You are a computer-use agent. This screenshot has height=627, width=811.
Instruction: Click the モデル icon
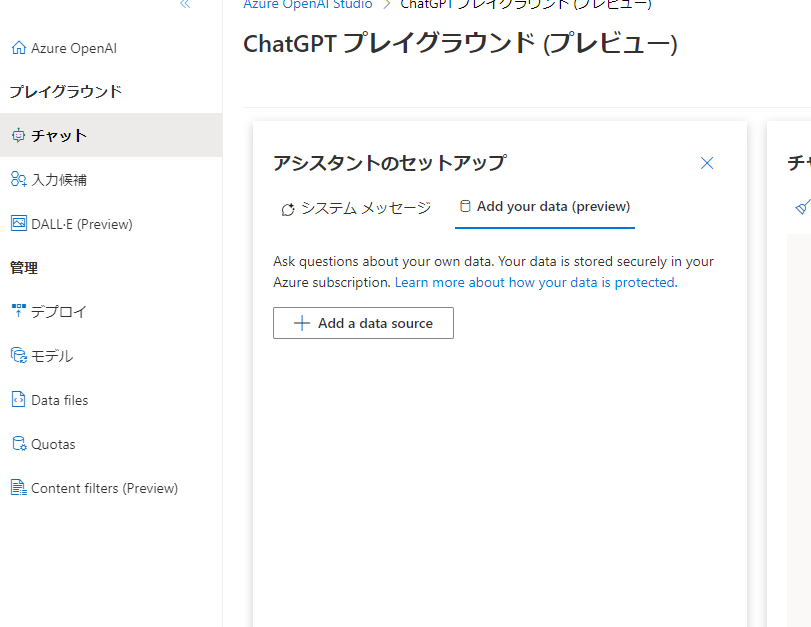click(x=19, y=355)
